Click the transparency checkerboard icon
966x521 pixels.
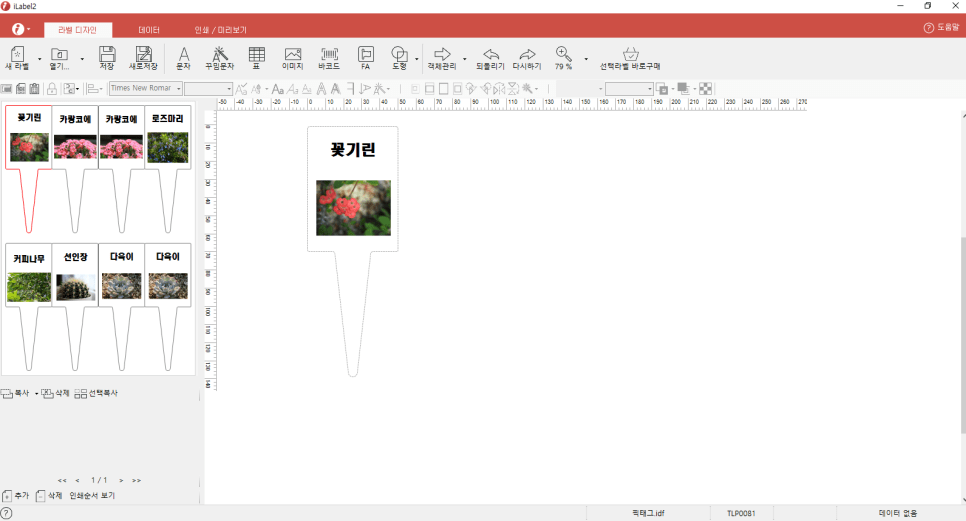coord(705,89)
